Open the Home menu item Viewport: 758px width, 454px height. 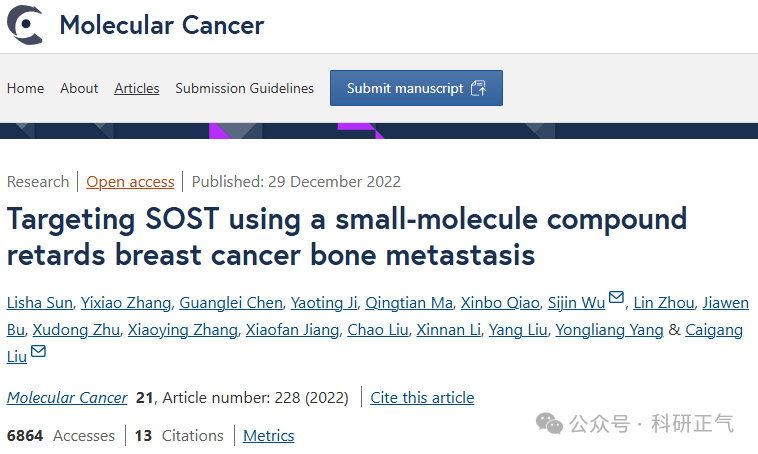point(25,88)
